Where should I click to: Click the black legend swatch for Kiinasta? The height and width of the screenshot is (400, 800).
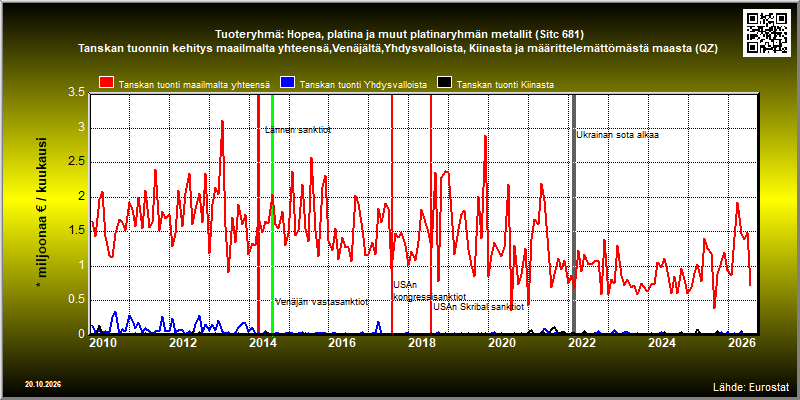pyautogui.click(x=444, y=84)
